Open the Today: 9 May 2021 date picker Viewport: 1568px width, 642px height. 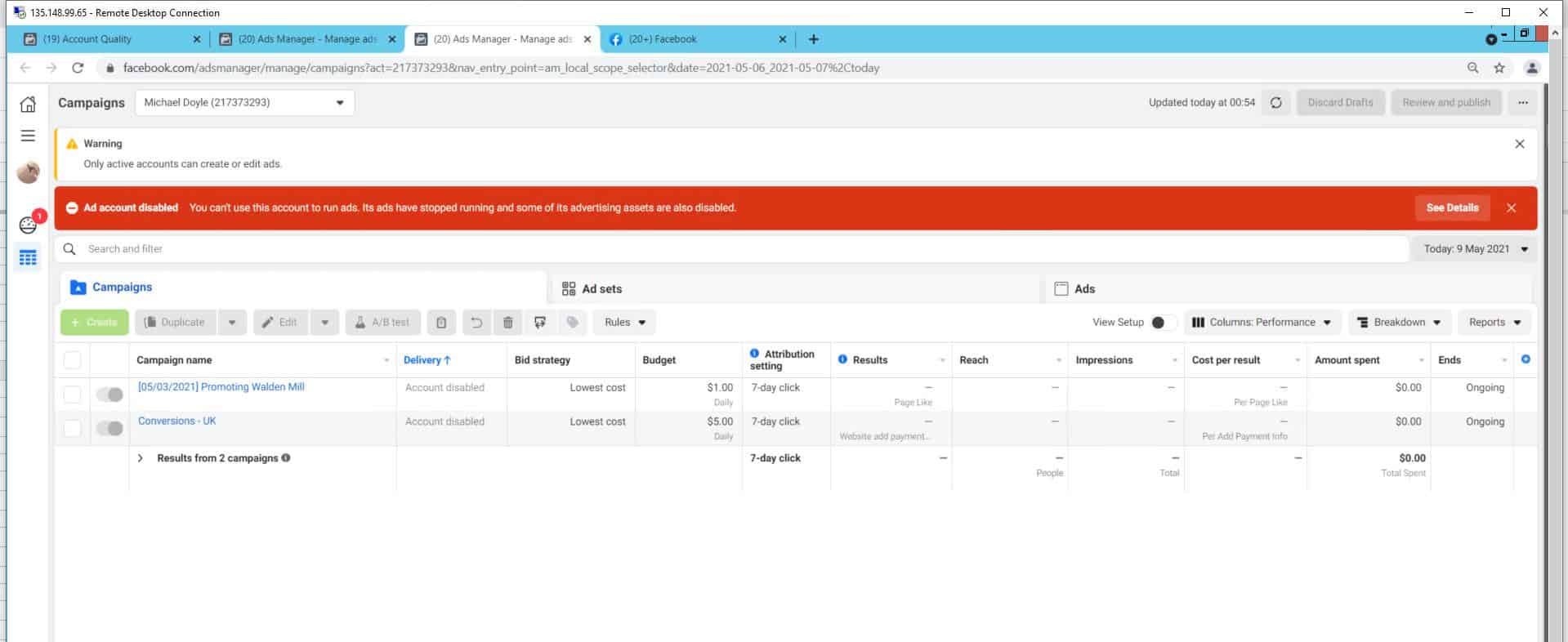pos(1474,249)
